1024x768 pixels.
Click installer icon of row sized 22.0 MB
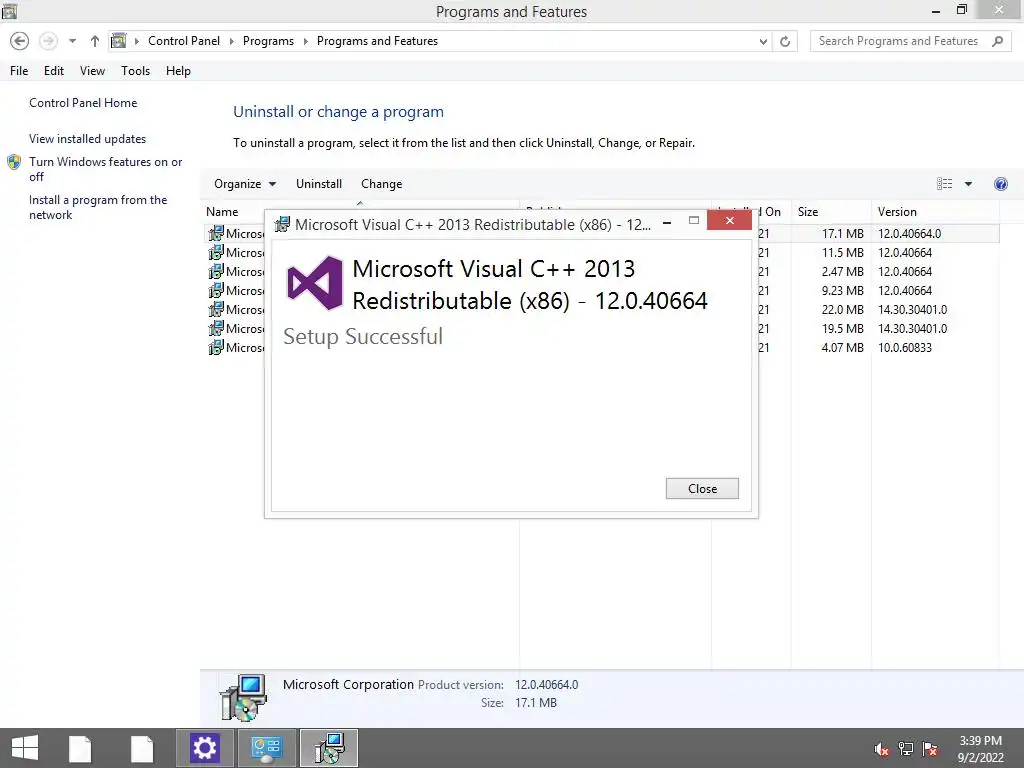216,309
